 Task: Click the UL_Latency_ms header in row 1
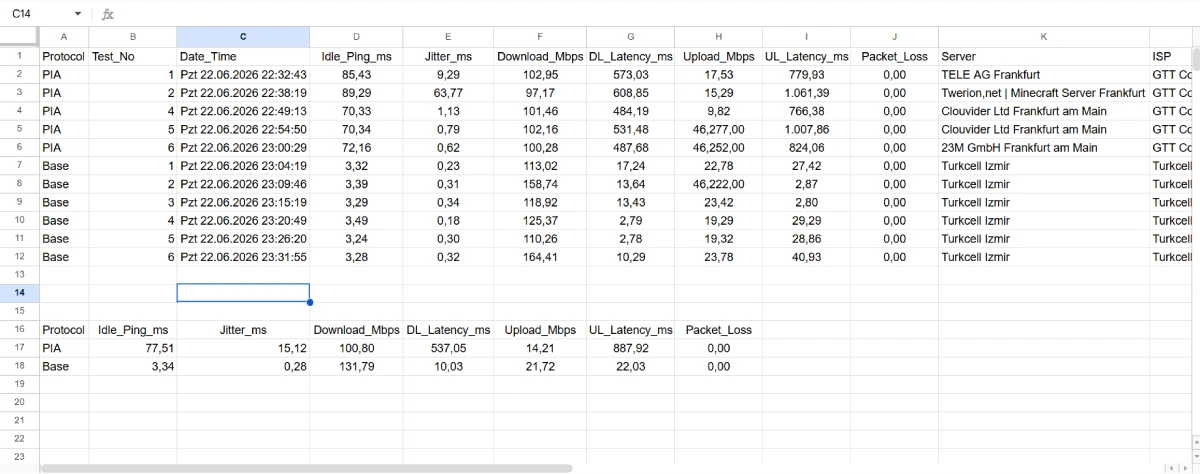[x=807, y=57]
